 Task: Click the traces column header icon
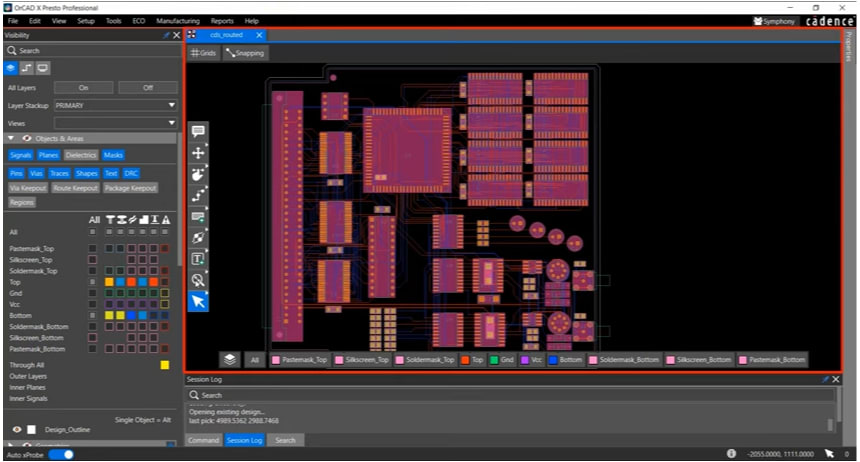click(132, 219)
